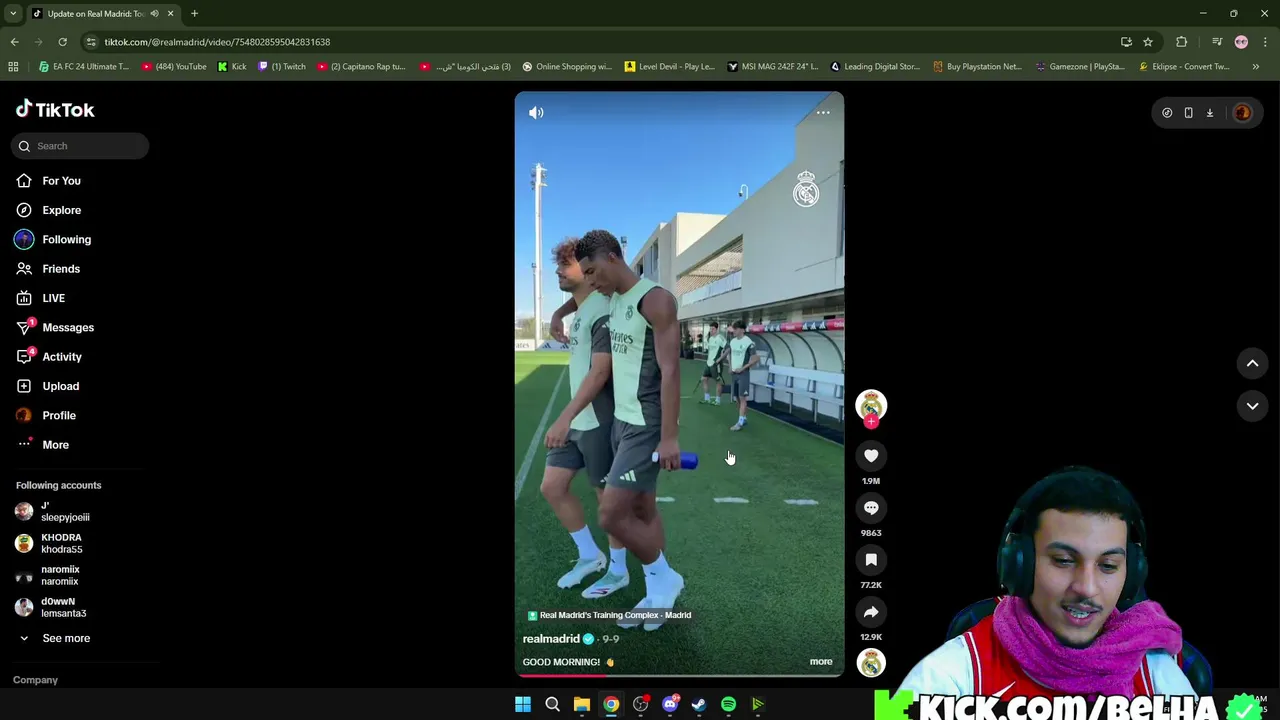Open Messages in the sidebar
The image size is (1280, 720).
pyautogui.click(x=68, y=328)
